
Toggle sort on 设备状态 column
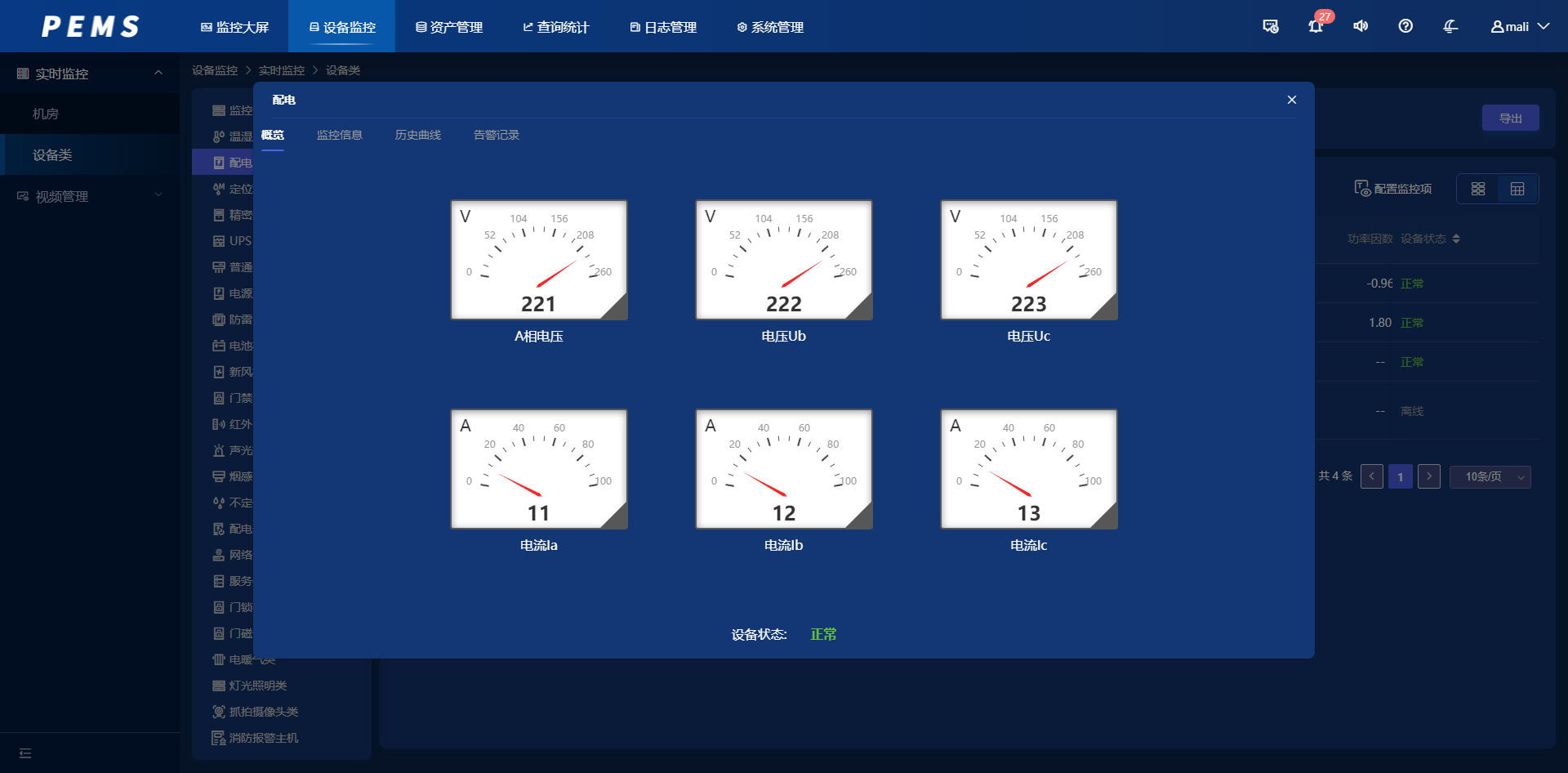point(1456,239)
